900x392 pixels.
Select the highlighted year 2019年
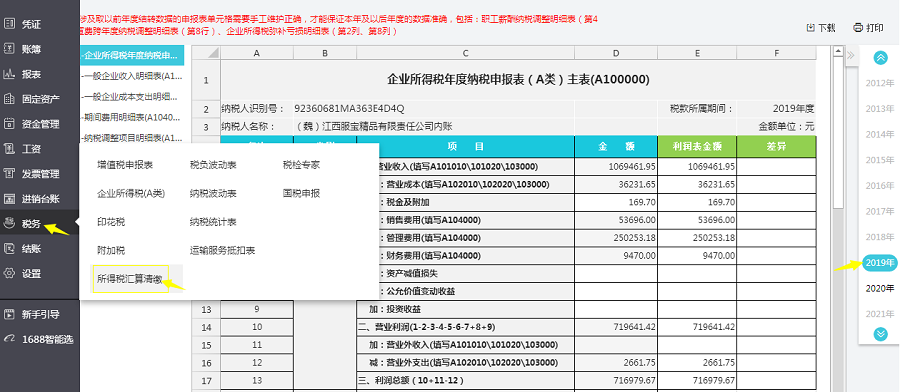880,263
